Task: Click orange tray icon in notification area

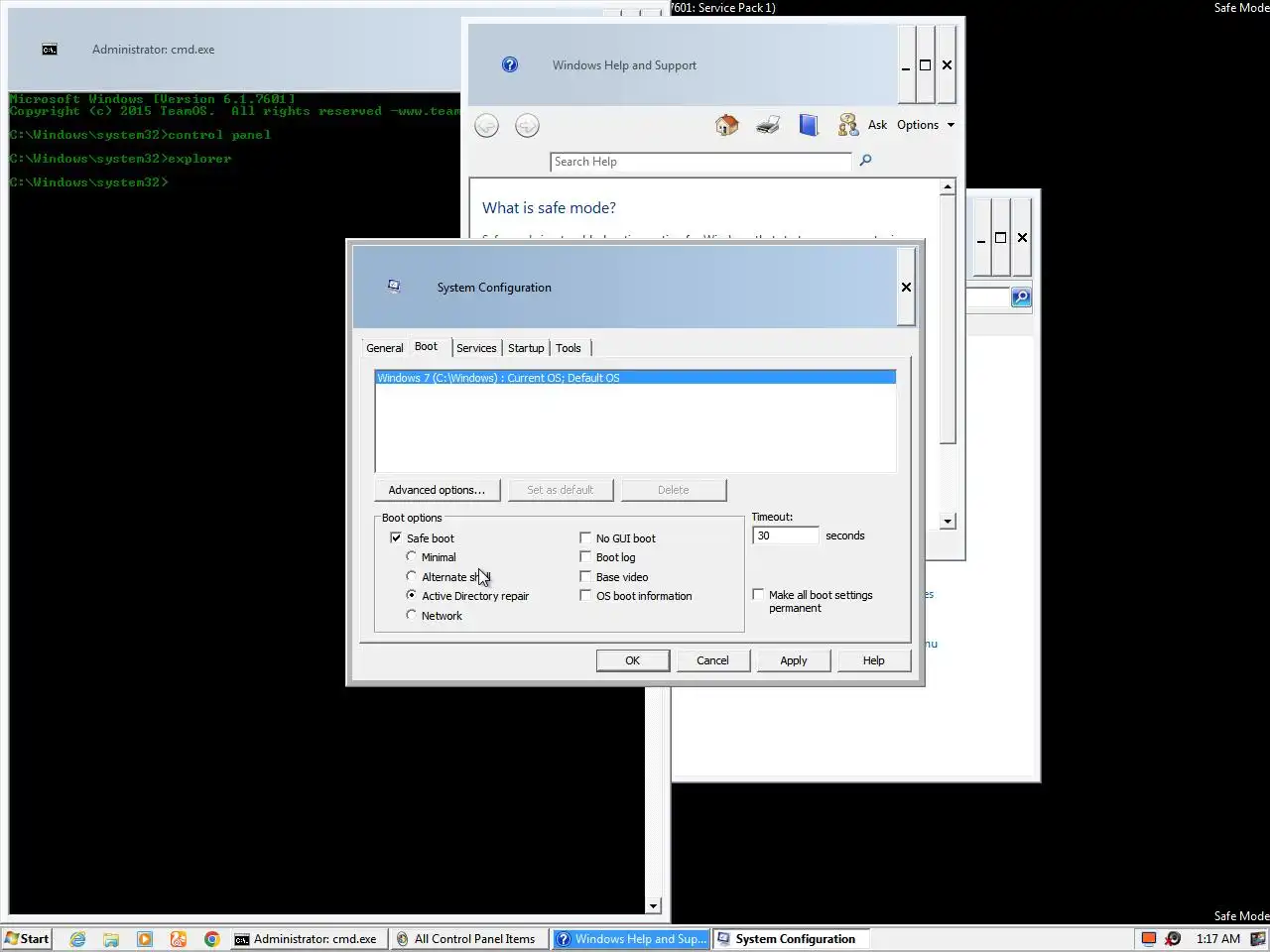Action: tap(1148, 939)
